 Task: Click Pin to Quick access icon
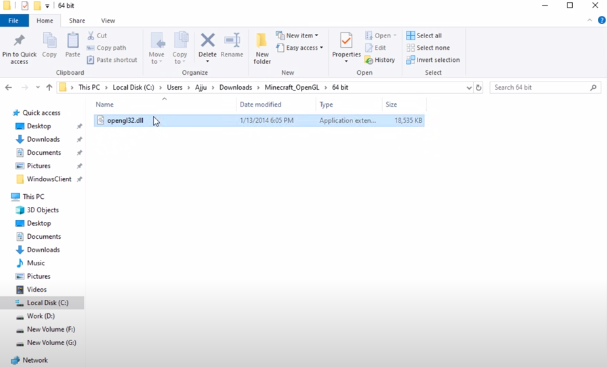click(19, 40)
